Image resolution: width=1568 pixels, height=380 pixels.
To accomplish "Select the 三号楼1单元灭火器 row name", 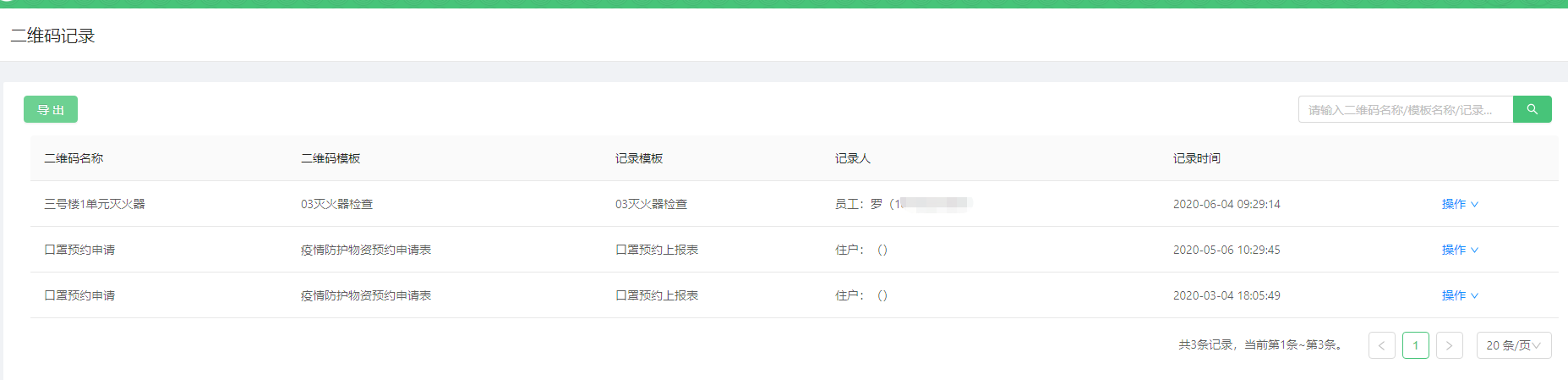I will (x=95, y=204).
